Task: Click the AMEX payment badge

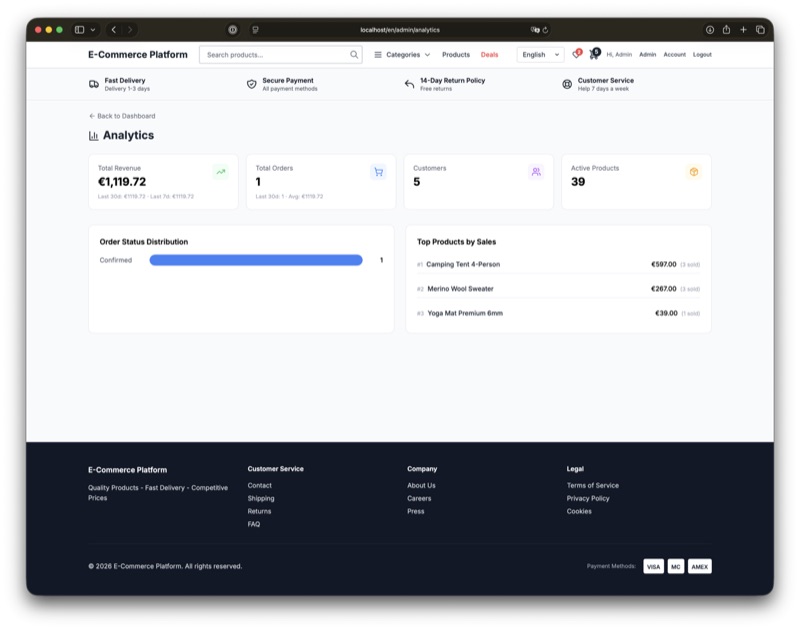Action: (x=699, y=566)
